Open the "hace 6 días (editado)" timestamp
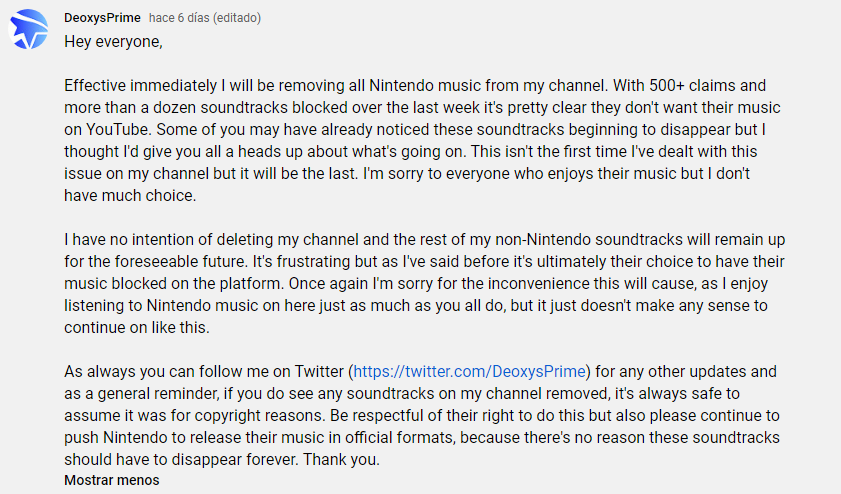Viewport: 841px width, 494px height. pos(205,18)
